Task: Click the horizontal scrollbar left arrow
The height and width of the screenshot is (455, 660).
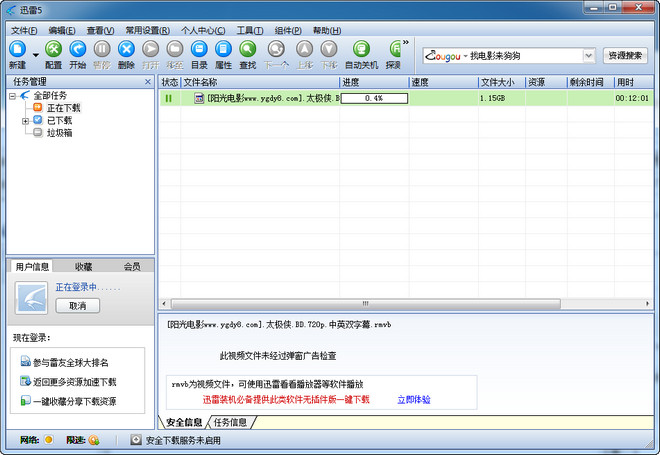Action: (164, 304)
